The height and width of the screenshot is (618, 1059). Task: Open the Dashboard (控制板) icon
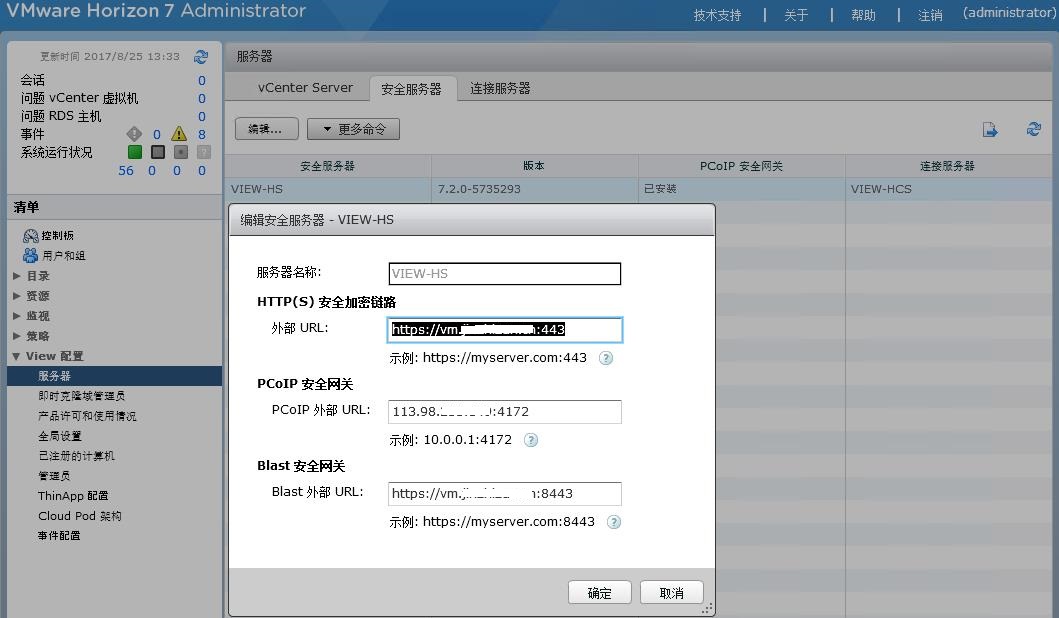[30, 236]
